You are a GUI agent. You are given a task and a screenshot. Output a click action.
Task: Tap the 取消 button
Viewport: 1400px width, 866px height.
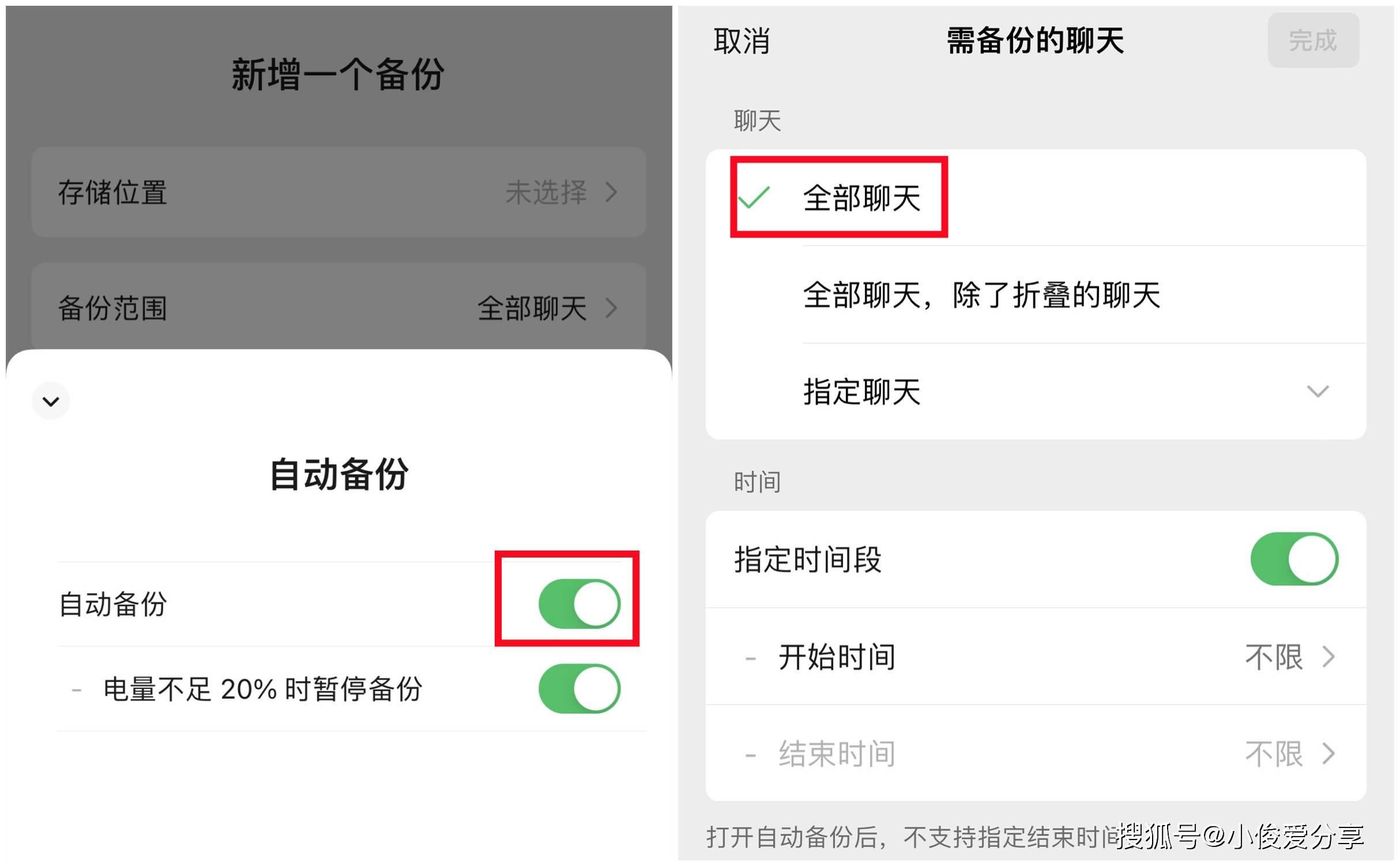[x=742, y=41]
